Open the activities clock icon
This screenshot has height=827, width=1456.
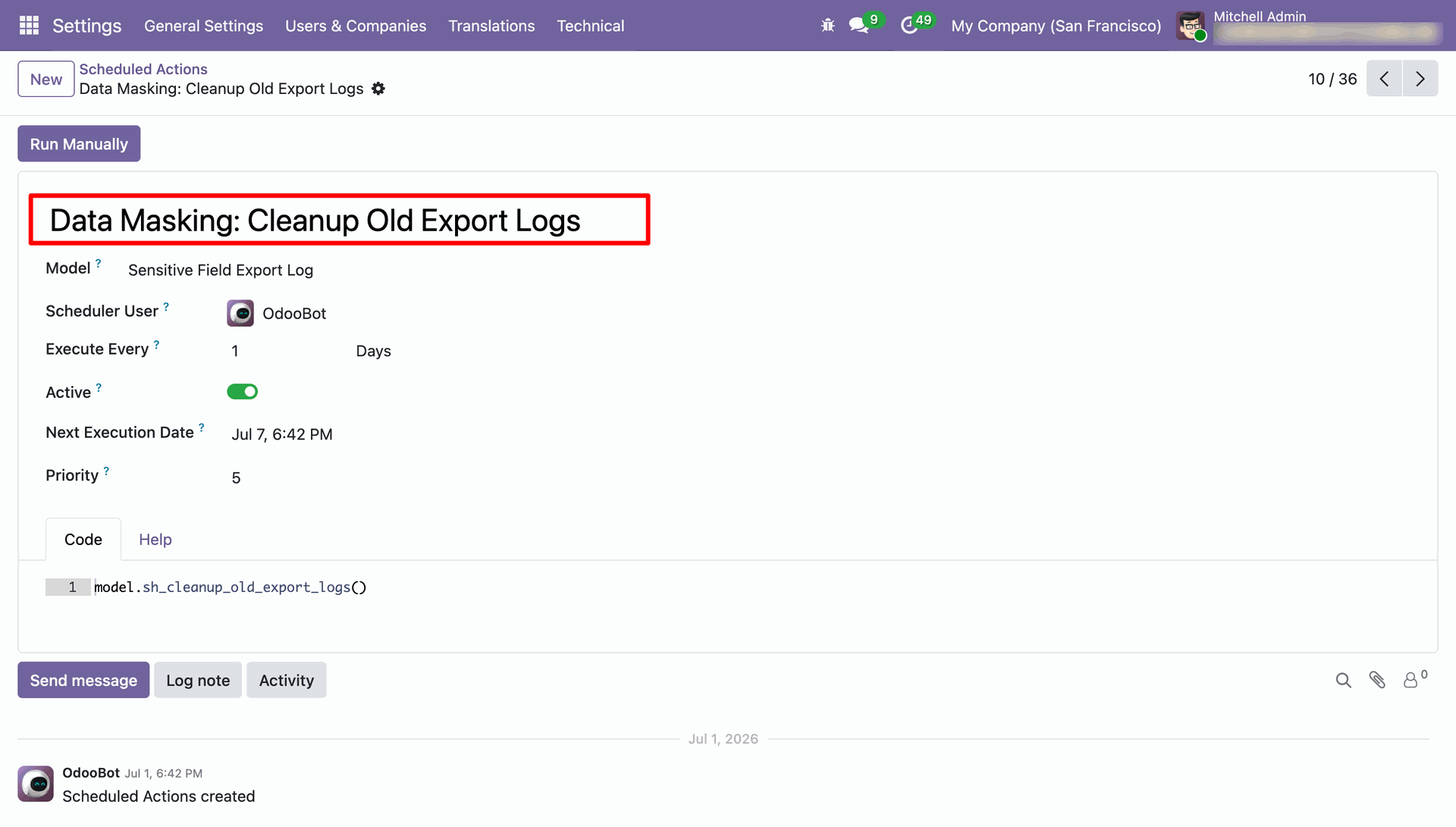coord(909,26)
